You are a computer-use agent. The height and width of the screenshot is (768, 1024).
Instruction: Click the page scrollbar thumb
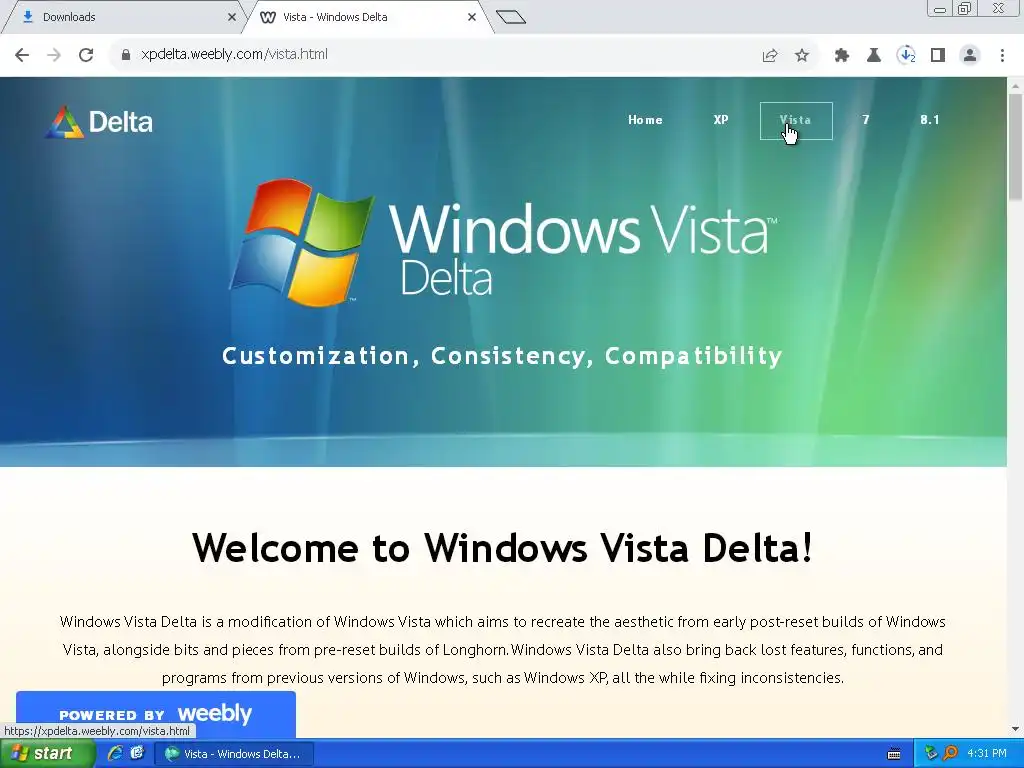tap(1015, 147)
